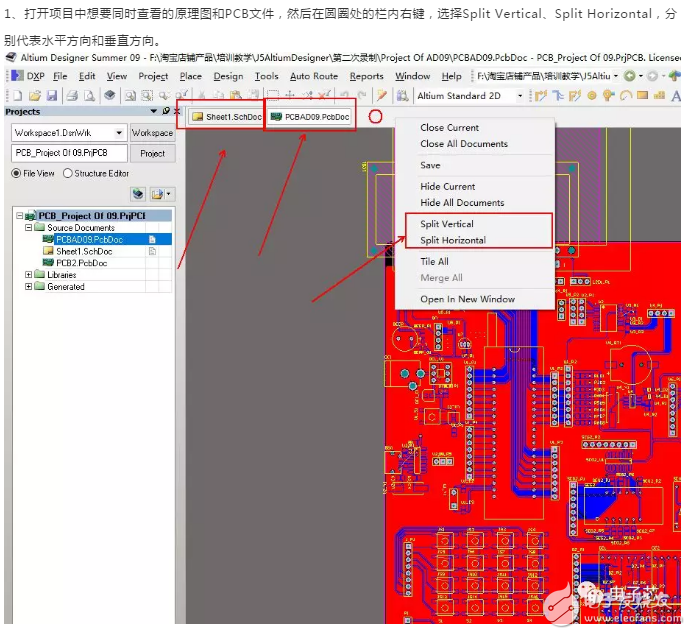
Task: Click the layer stack devices icon
Action: (110, 95)
